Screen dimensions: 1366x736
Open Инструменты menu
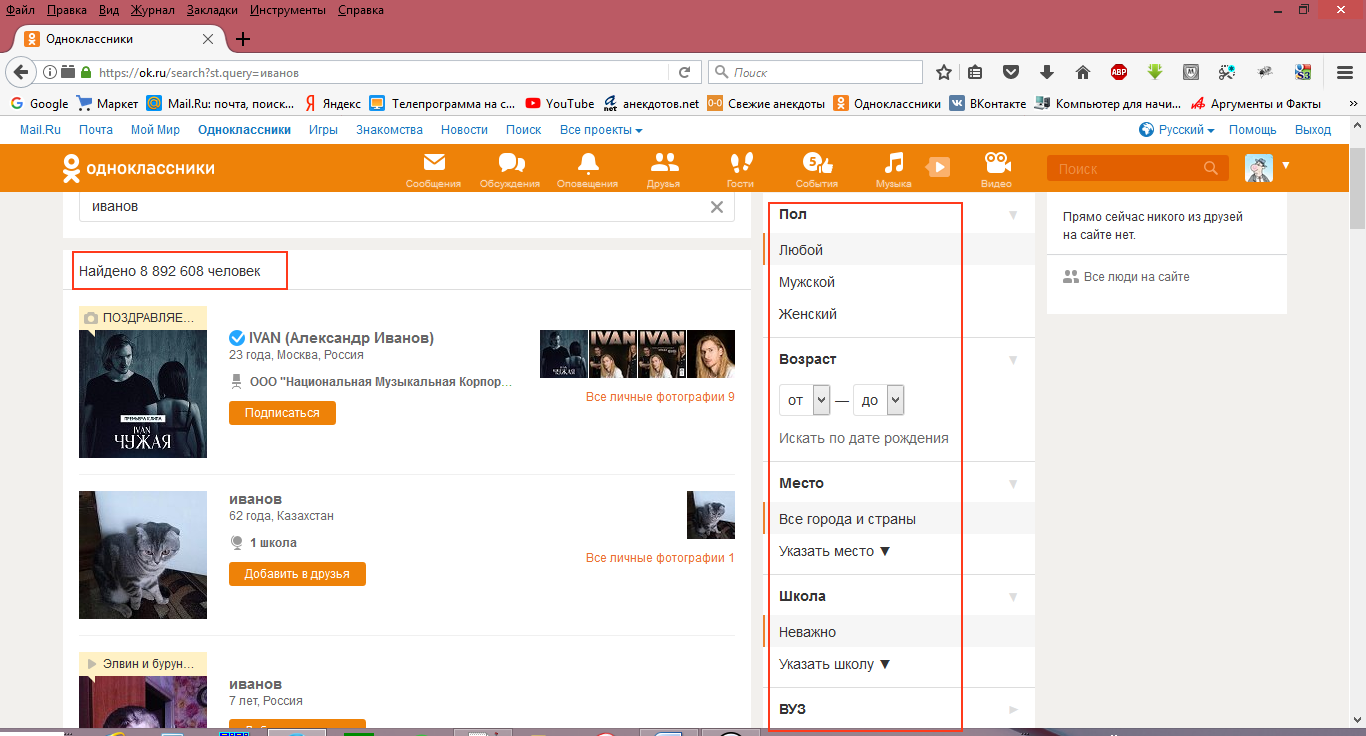288,10
